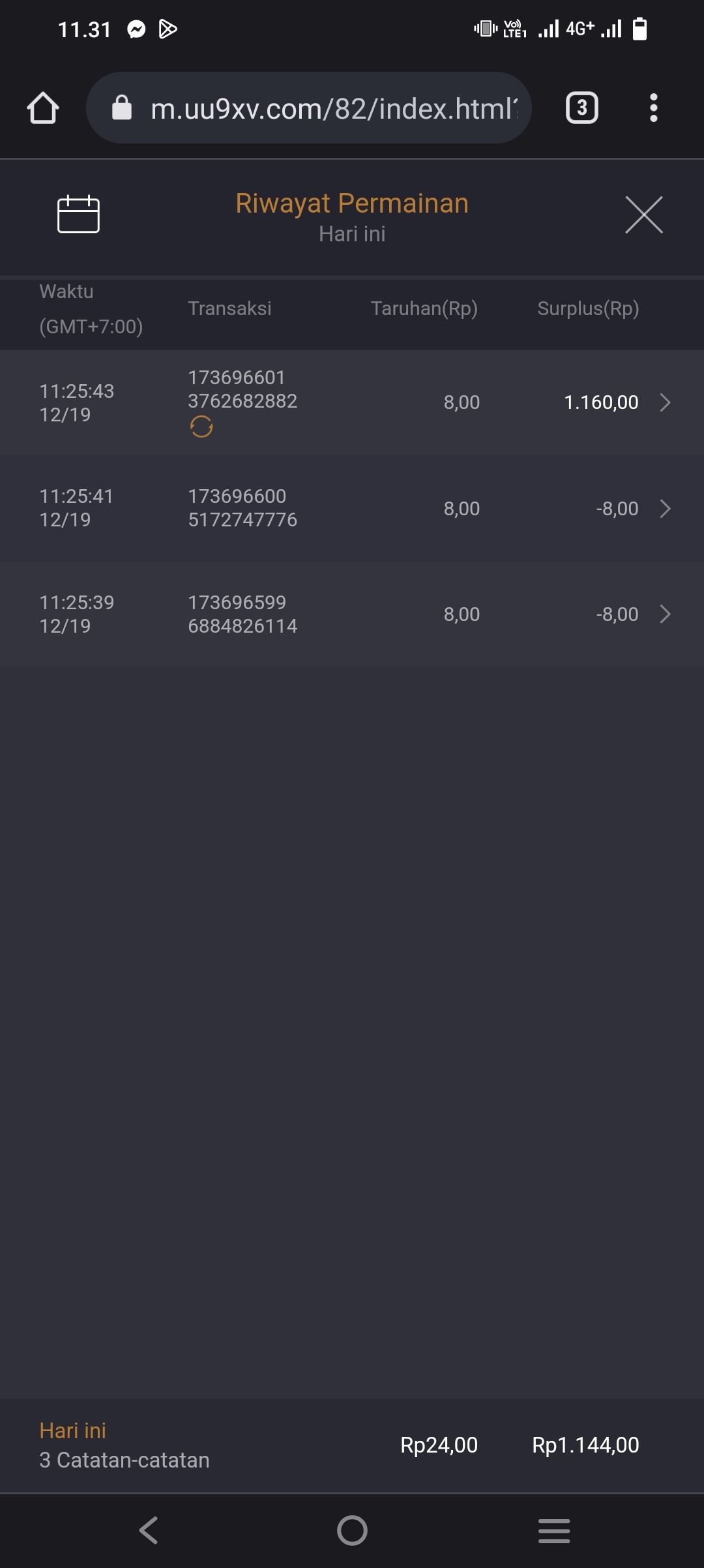Image resolution: width=704 pixels, height=1568 pixels.
Task: Open the browser tab switcher showing 3
Action: (x=581, y=108)
